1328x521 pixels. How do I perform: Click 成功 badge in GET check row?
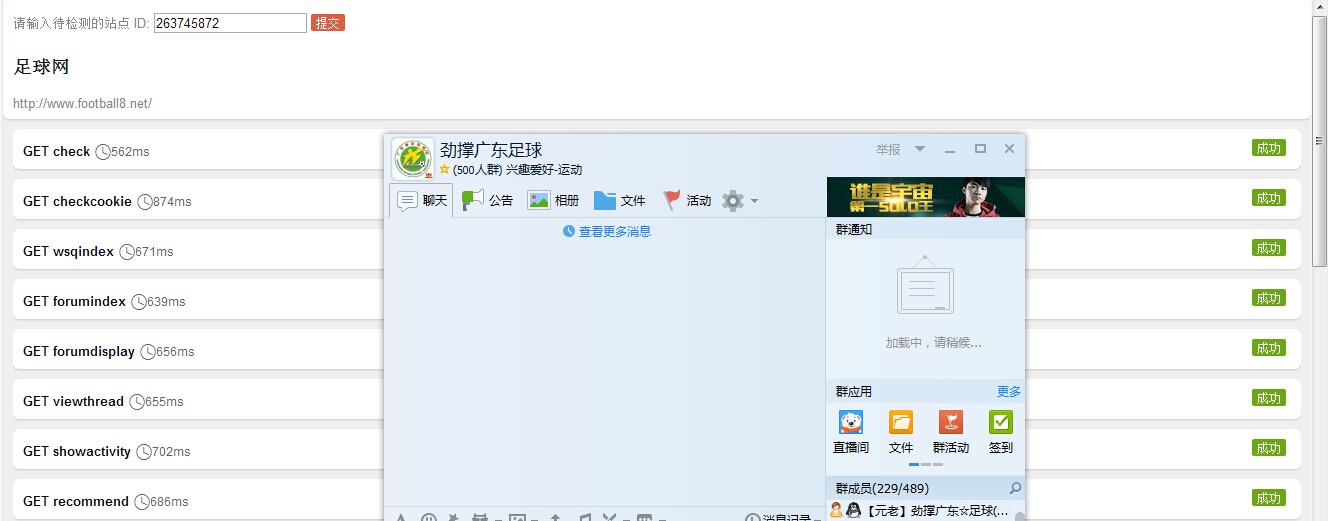pyautogui.click(x=1268, y=148)
